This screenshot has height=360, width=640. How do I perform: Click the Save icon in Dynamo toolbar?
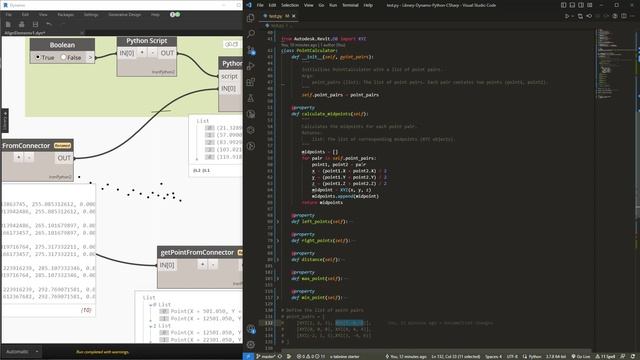tap(36, 24)
